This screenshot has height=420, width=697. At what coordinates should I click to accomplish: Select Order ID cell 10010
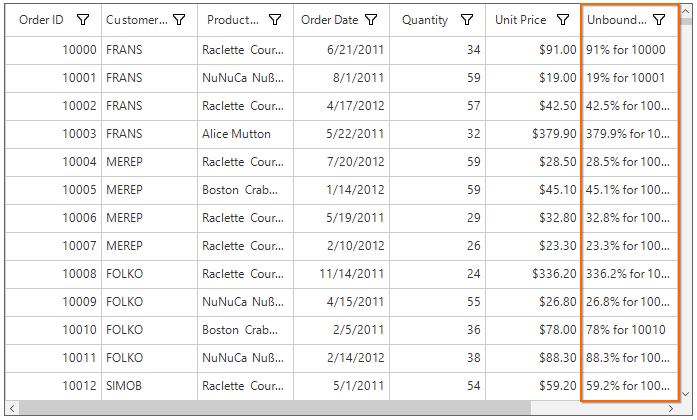click(53, 330)
